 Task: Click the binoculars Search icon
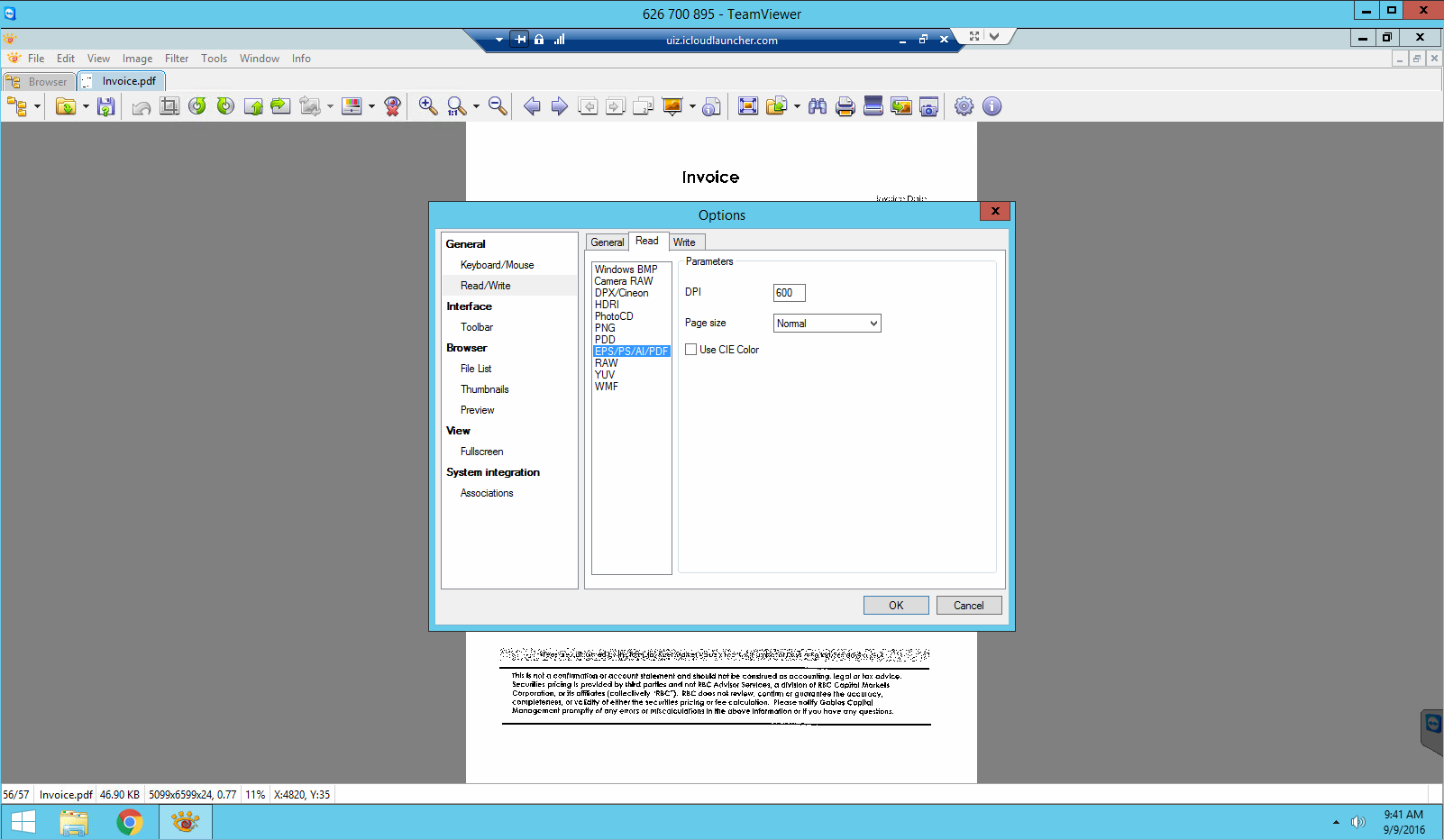coord(818,106)
